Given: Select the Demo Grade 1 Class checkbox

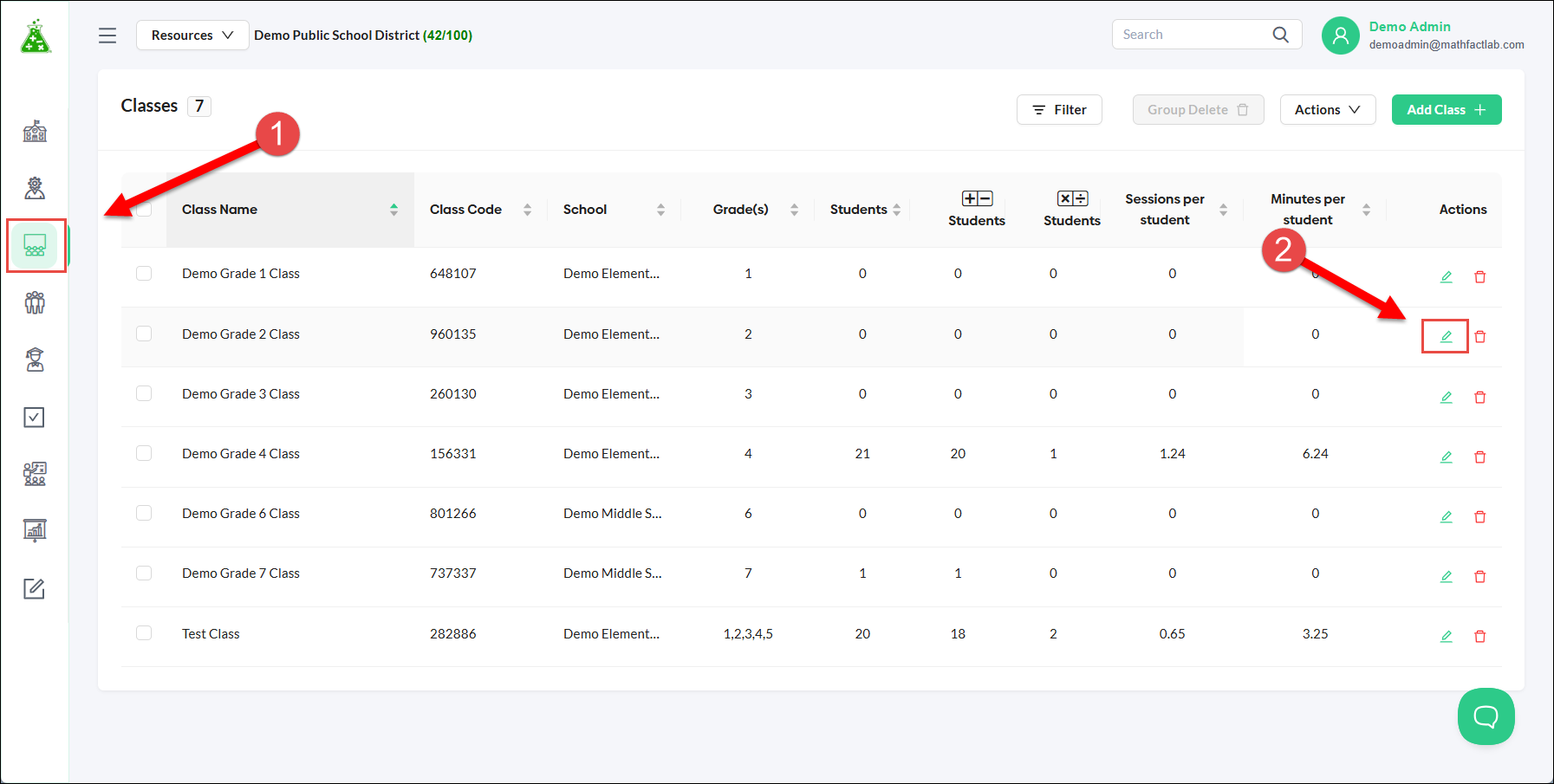Looking at the screenshot, I should 144,274.
